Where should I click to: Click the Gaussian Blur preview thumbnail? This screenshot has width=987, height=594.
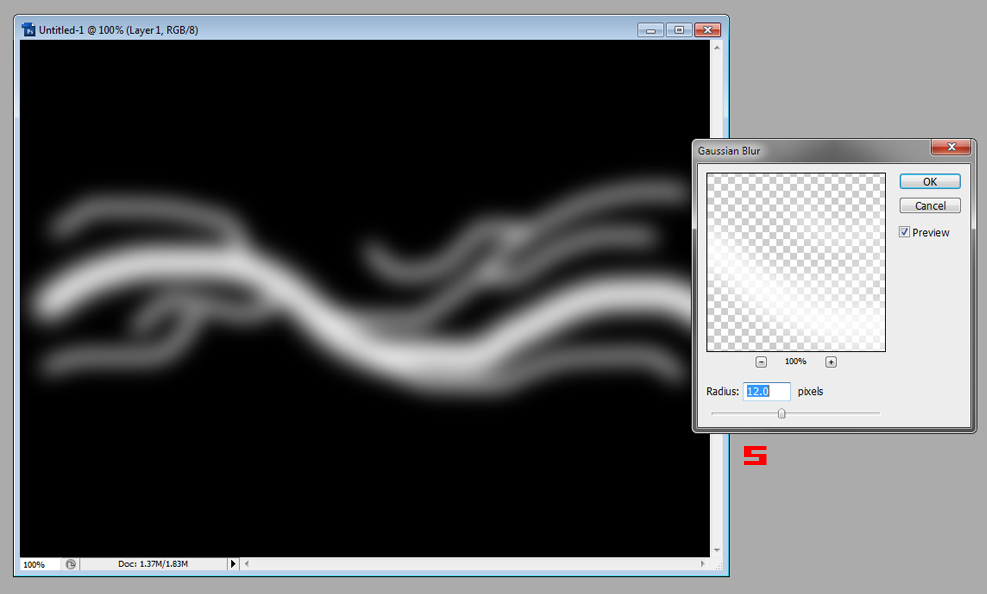(x=796, y=262)
